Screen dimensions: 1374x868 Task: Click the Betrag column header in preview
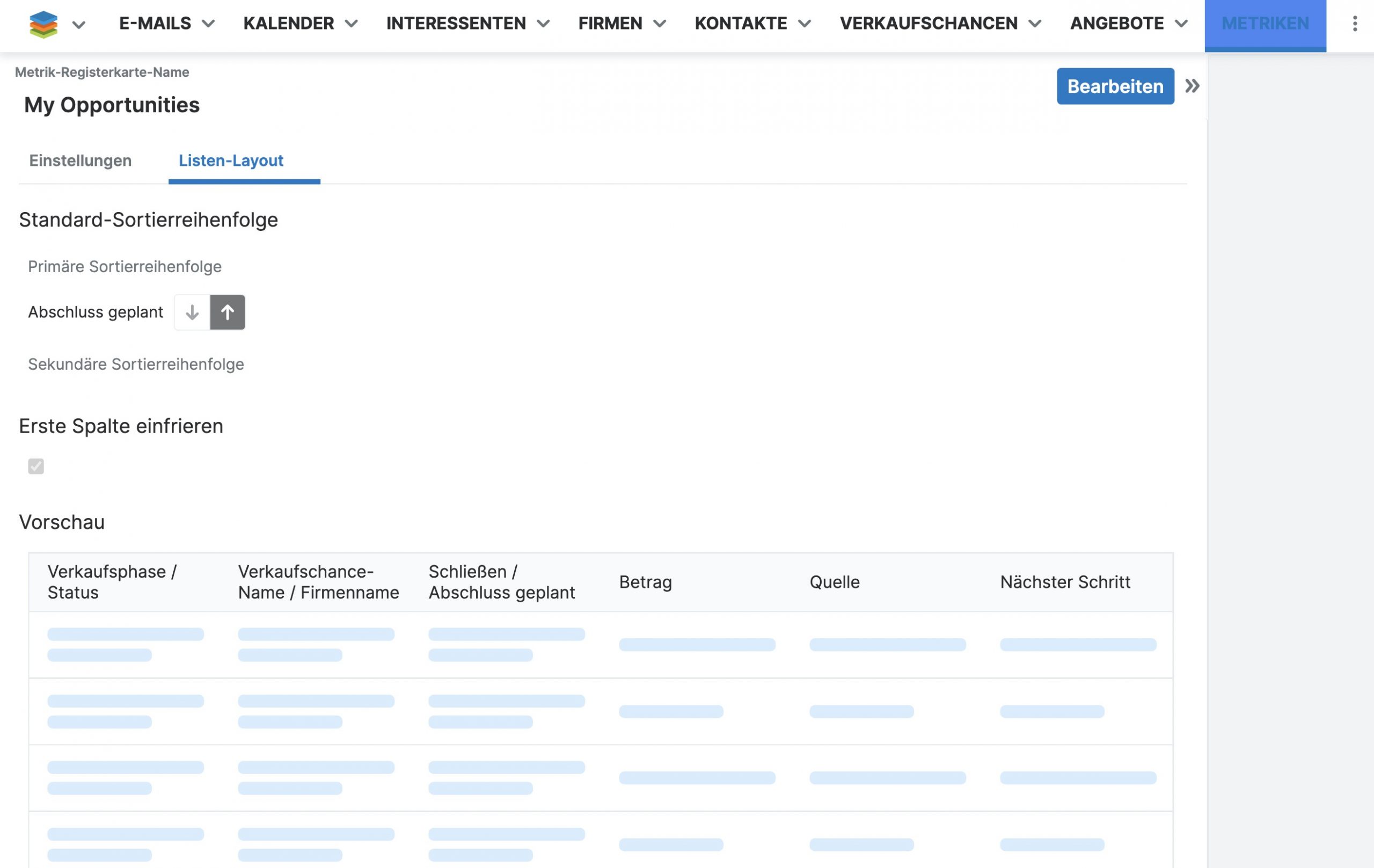pyautogui.click(x=645, y=582)
